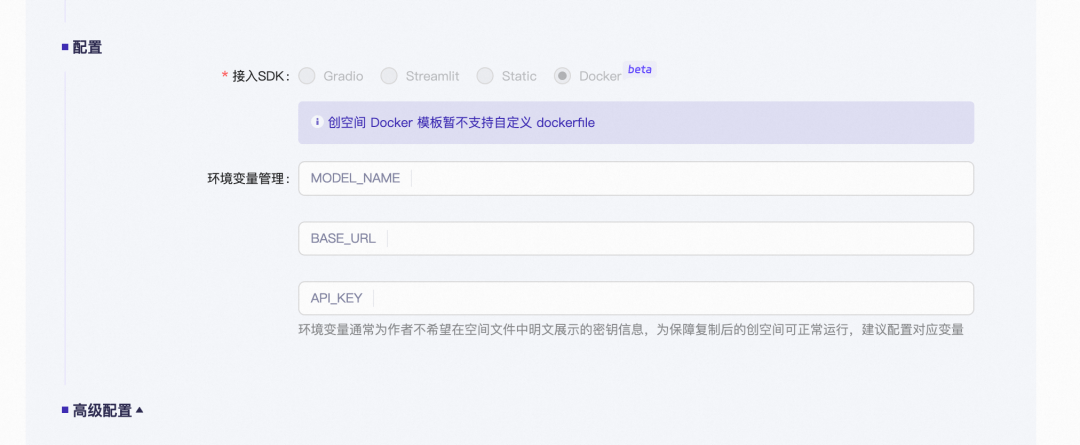Click the blue square beside 配置 heading
This screenshot has width=1080, height=445.
(x=65, y=47)
